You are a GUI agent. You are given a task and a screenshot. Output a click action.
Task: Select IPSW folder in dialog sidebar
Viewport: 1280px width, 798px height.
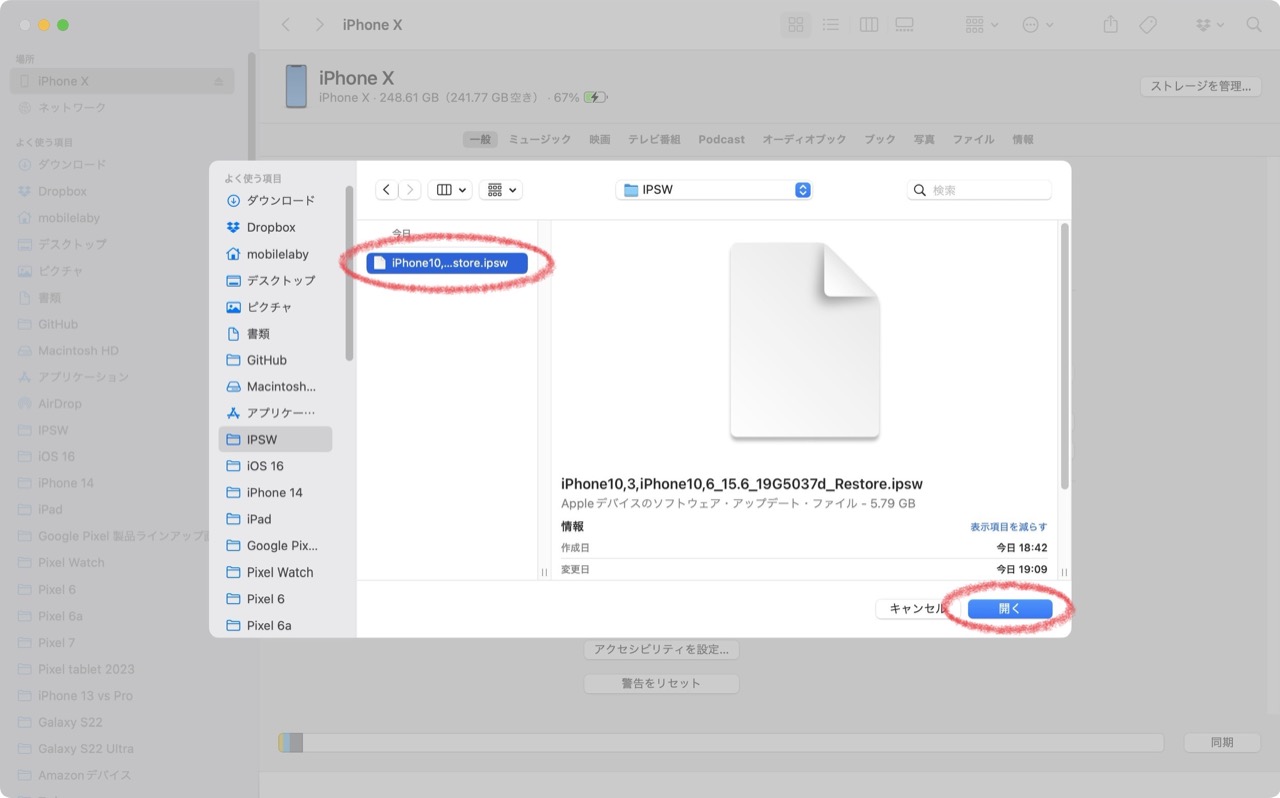(275, 439)
